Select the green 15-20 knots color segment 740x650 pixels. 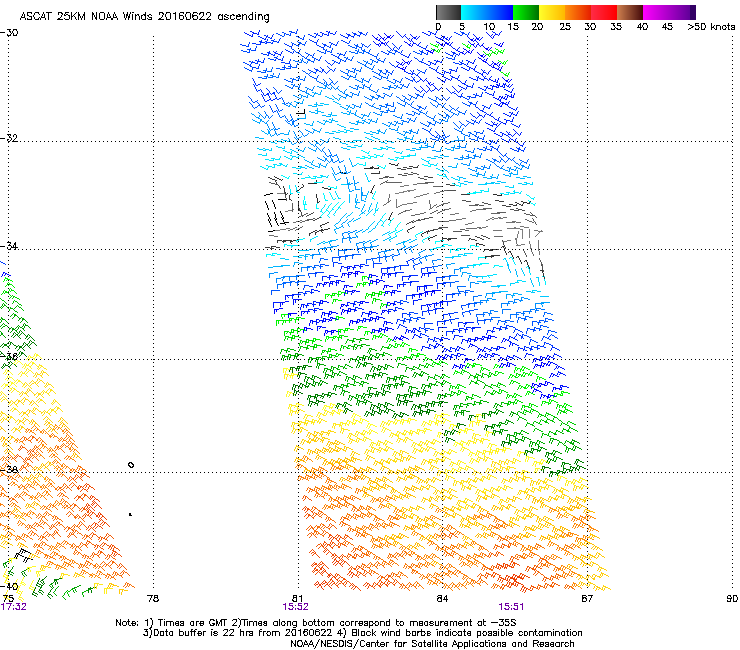pyautogui.click(x=526, y=12)
